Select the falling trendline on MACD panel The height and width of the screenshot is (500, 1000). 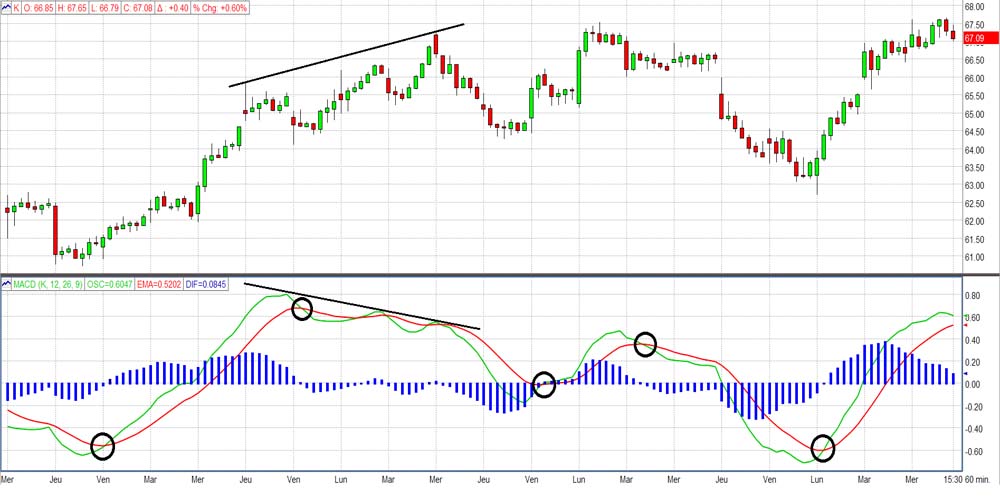tap(362, 306)
